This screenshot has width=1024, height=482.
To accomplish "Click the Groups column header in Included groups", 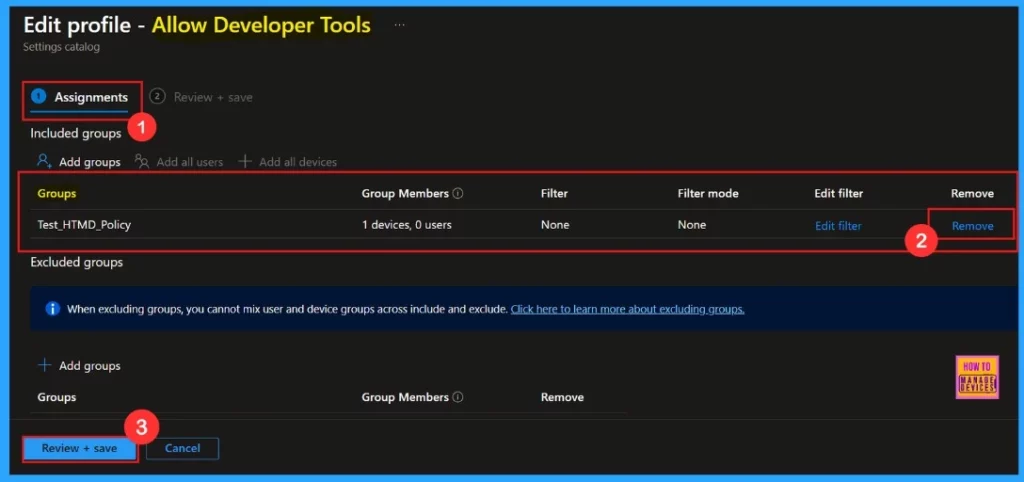I will point(57,193).
